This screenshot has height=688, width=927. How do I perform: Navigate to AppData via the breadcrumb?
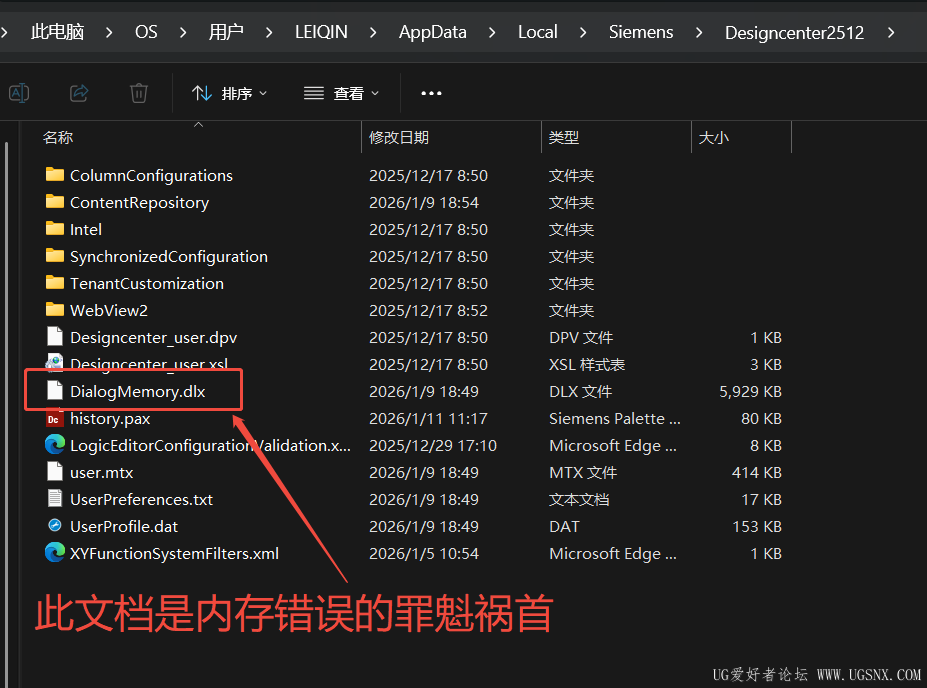[432, 31]
